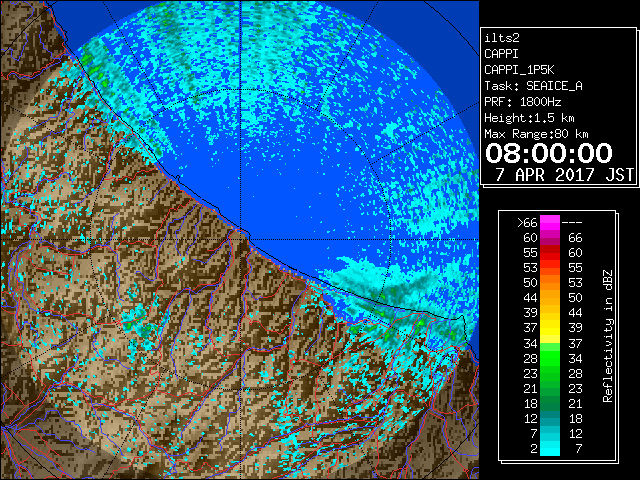Click the '44' lower label in the 44–50 row
Screen dimensions: 640x480
coord(531,298)
